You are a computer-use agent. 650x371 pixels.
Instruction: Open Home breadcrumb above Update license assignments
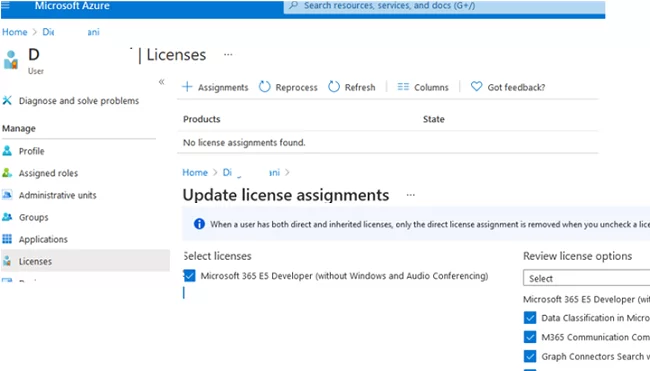(x=195, y=172)
